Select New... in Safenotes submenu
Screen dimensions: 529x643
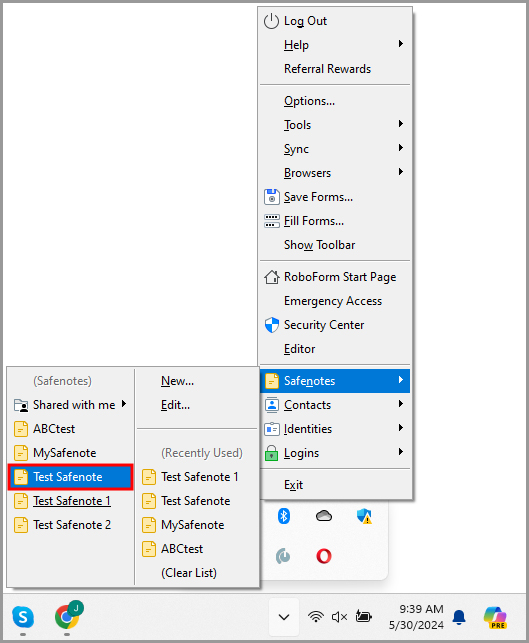[197, 381]
